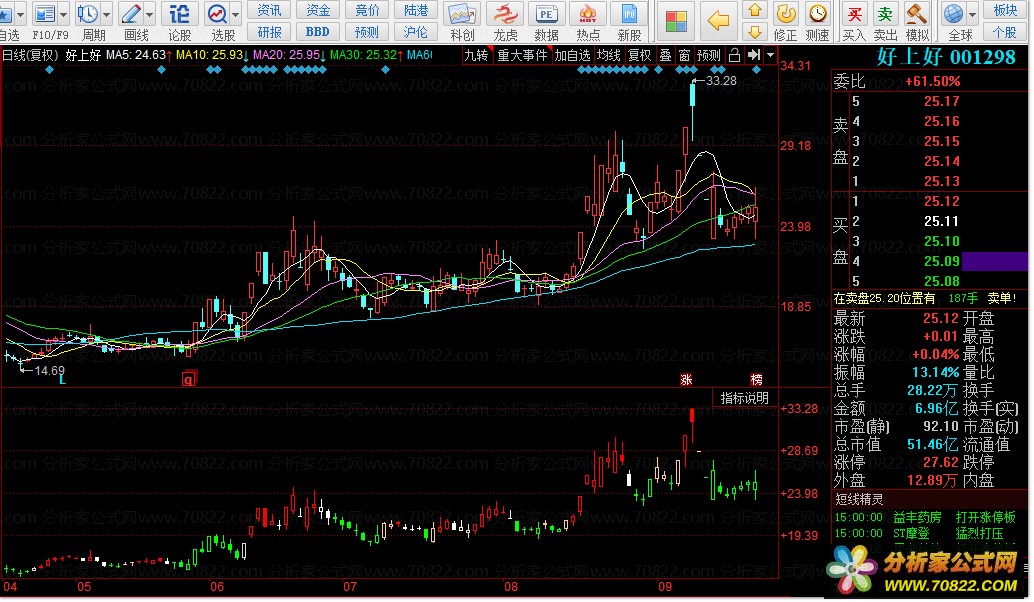
Task: Toggle the 预测 button on chart toolbar
Action: pyautogui.click(x=709, y=55)
